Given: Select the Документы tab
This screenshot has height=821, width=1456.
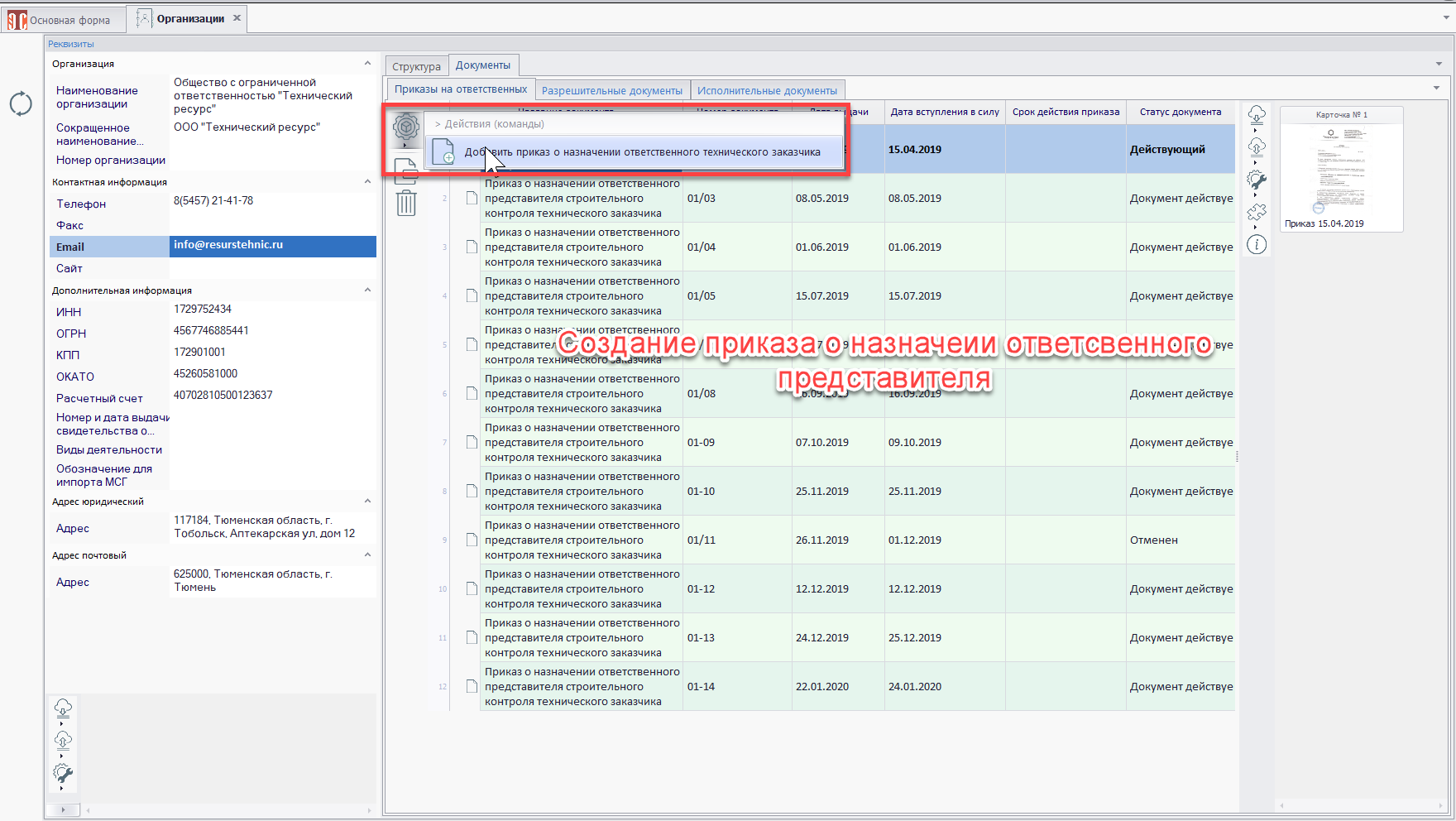Looking at the screenshot, I should pos(483,65).
